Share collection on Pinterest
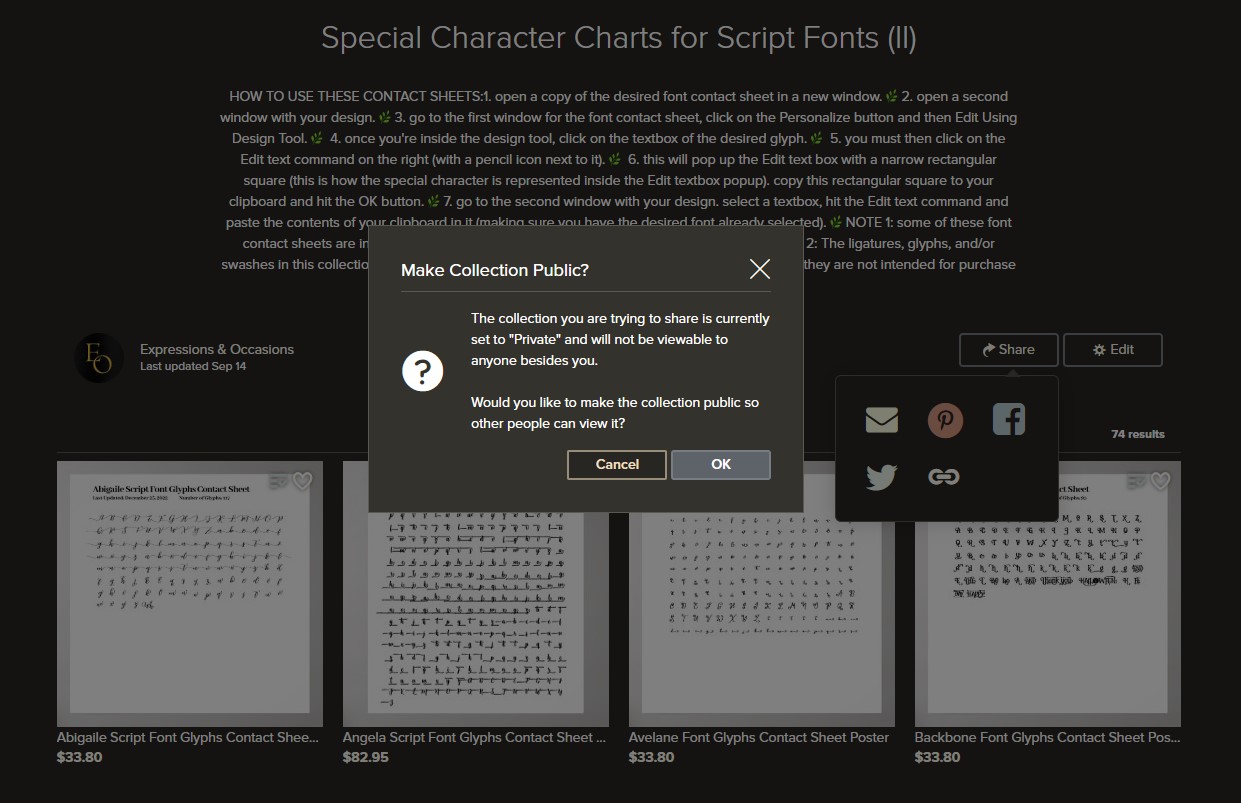The height and width of the screenshot is (803, 1241). 945,420
